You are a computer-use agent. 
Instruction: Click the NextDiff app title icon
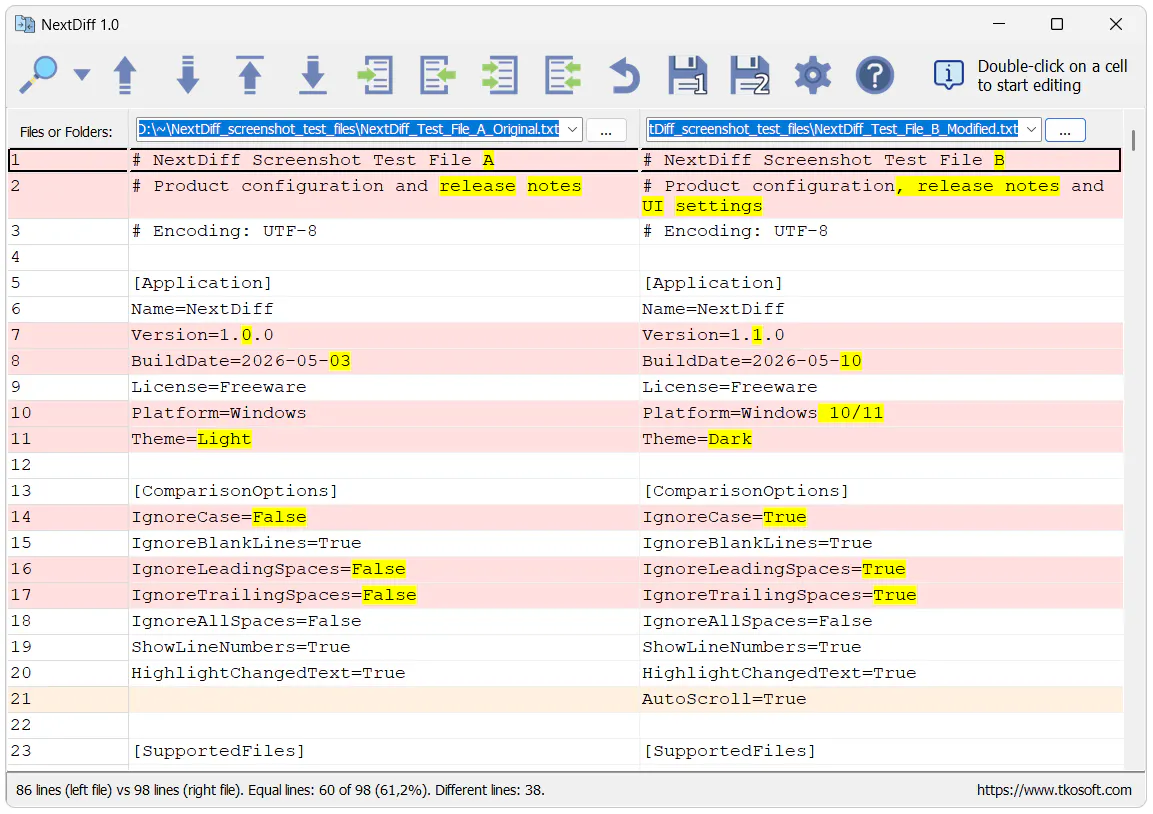(x=25, y=24)
